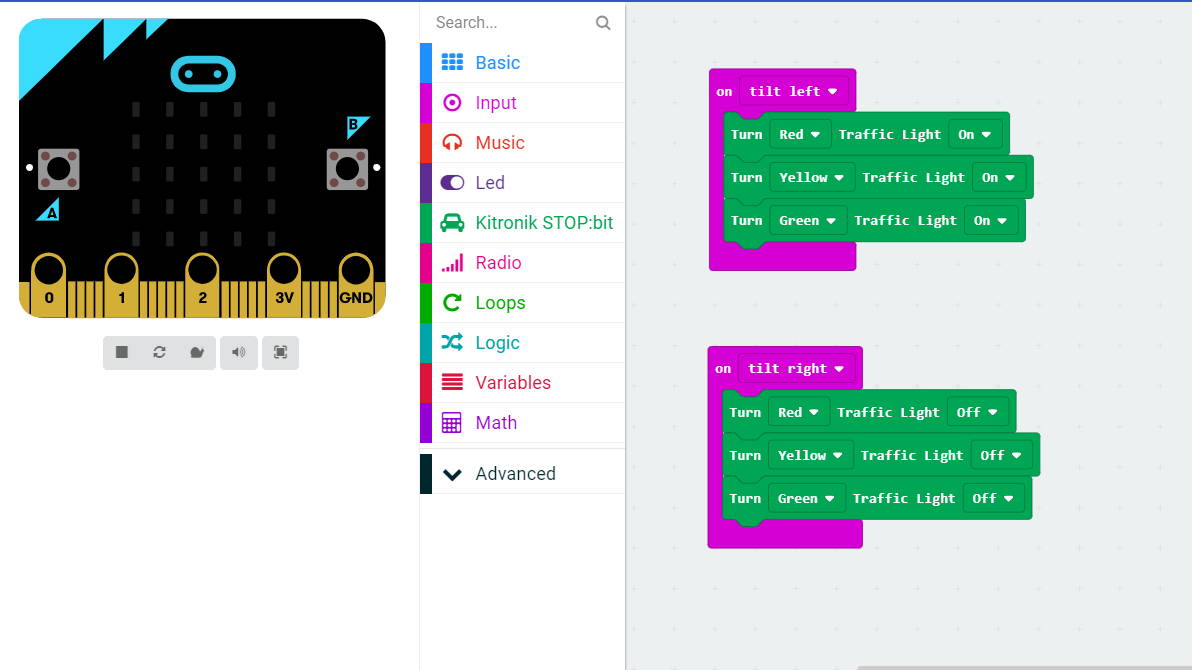1192x670 pixels.
Task: Open the Basic category
Action: (x=522, y=62)
